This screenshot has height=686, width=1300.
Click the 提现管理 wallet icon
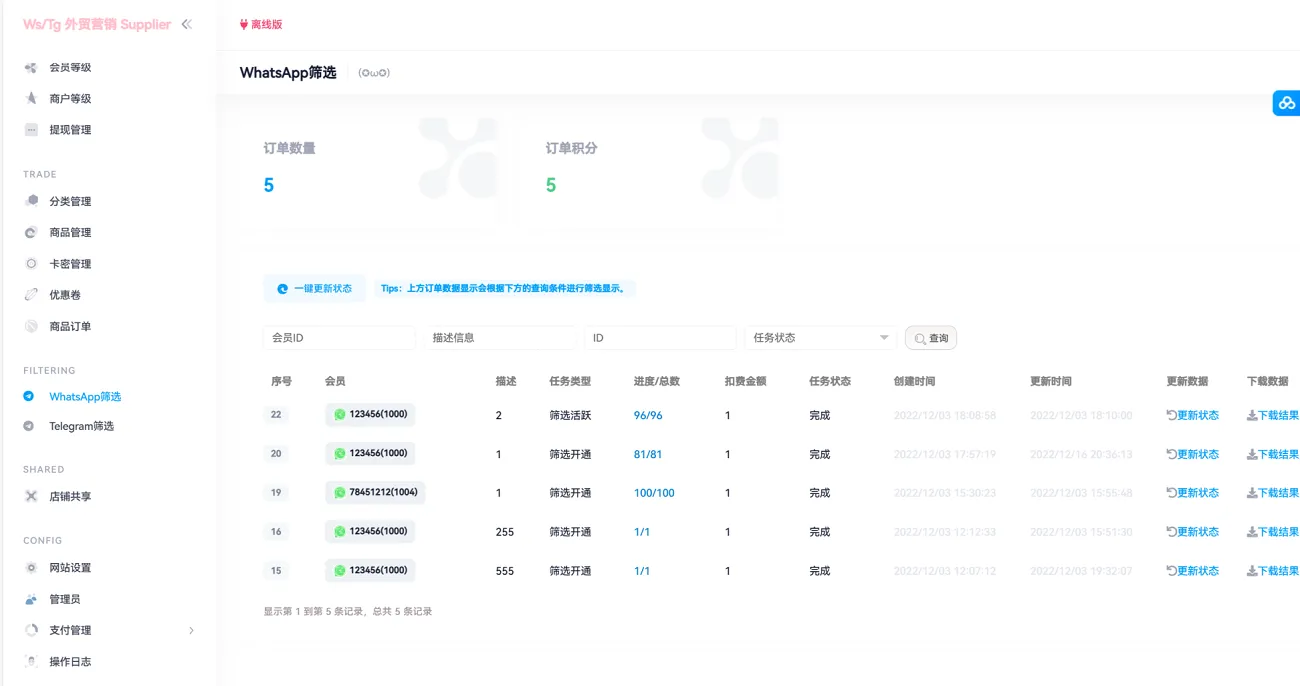click(x=28, y=129)
